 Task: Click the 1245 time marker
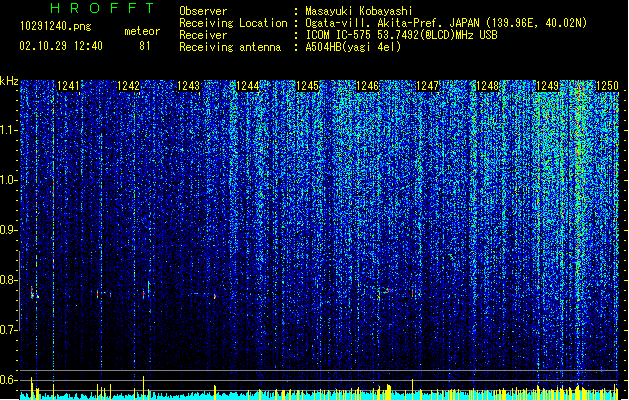[308, 86]
